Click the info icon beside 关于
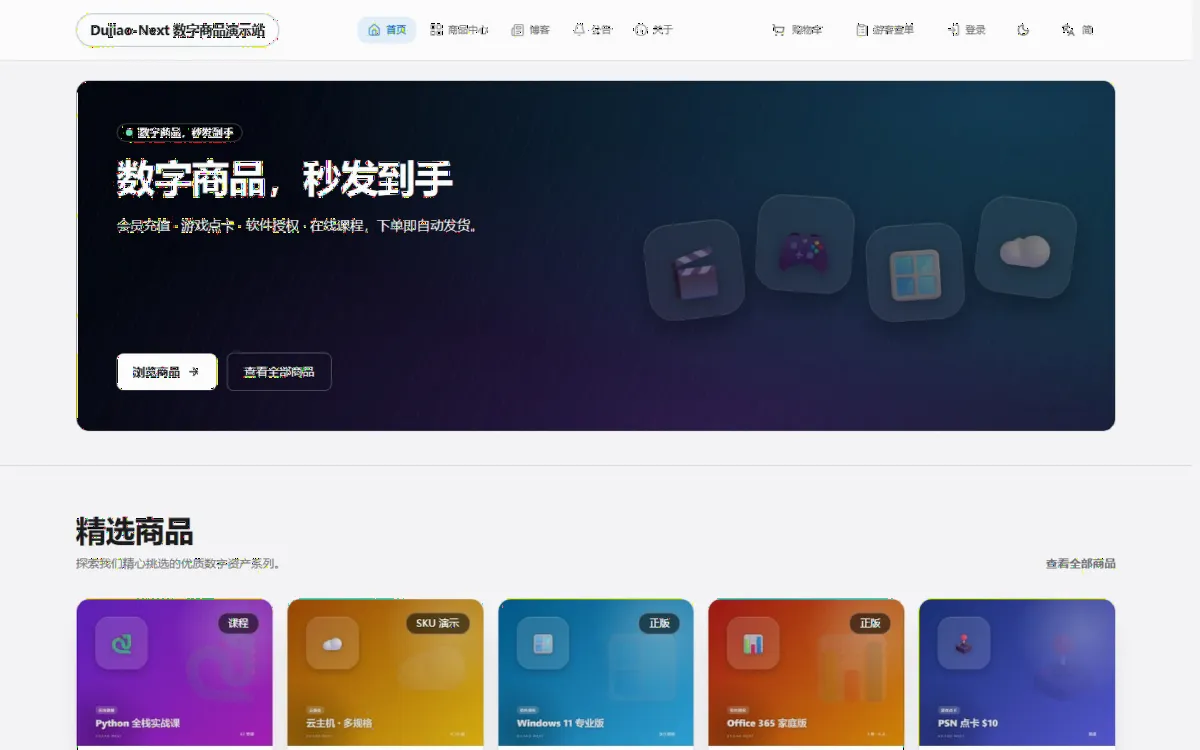The height and width of the screenshot is (750, 1200). (640, 30)
